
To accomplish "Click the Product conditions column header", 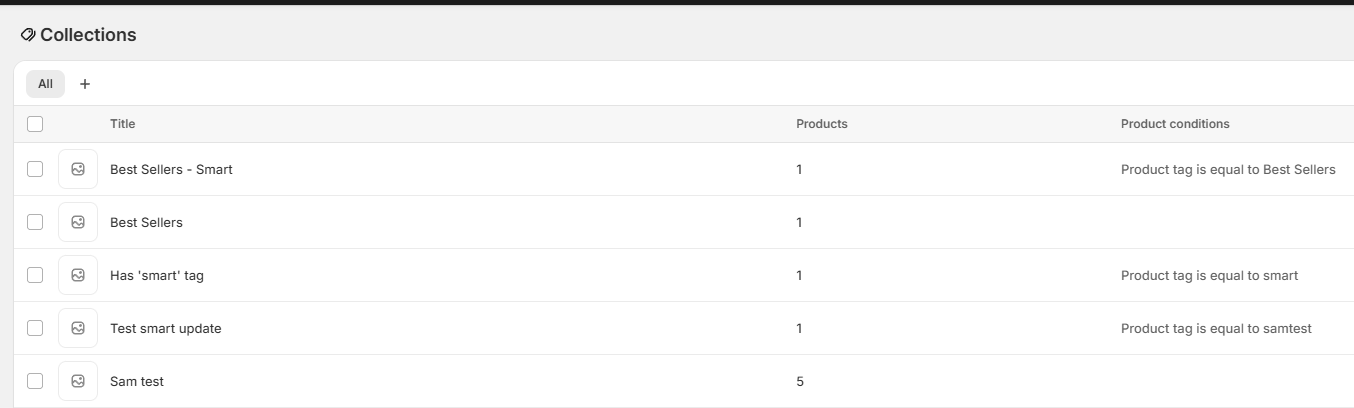I will [1175, 124].
